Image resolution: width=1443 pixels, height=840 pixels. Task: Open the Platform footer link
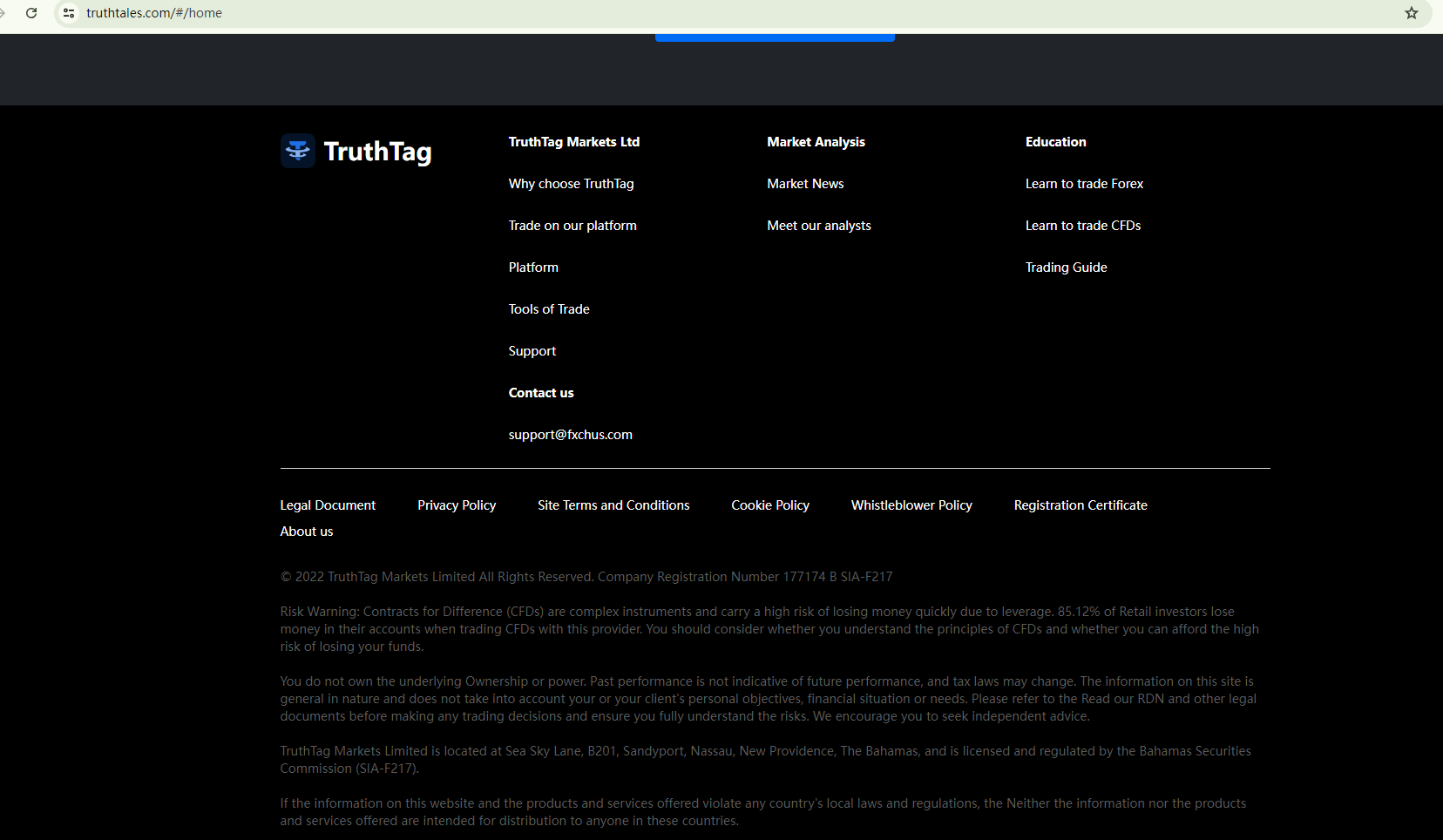(x=533, y=268)
